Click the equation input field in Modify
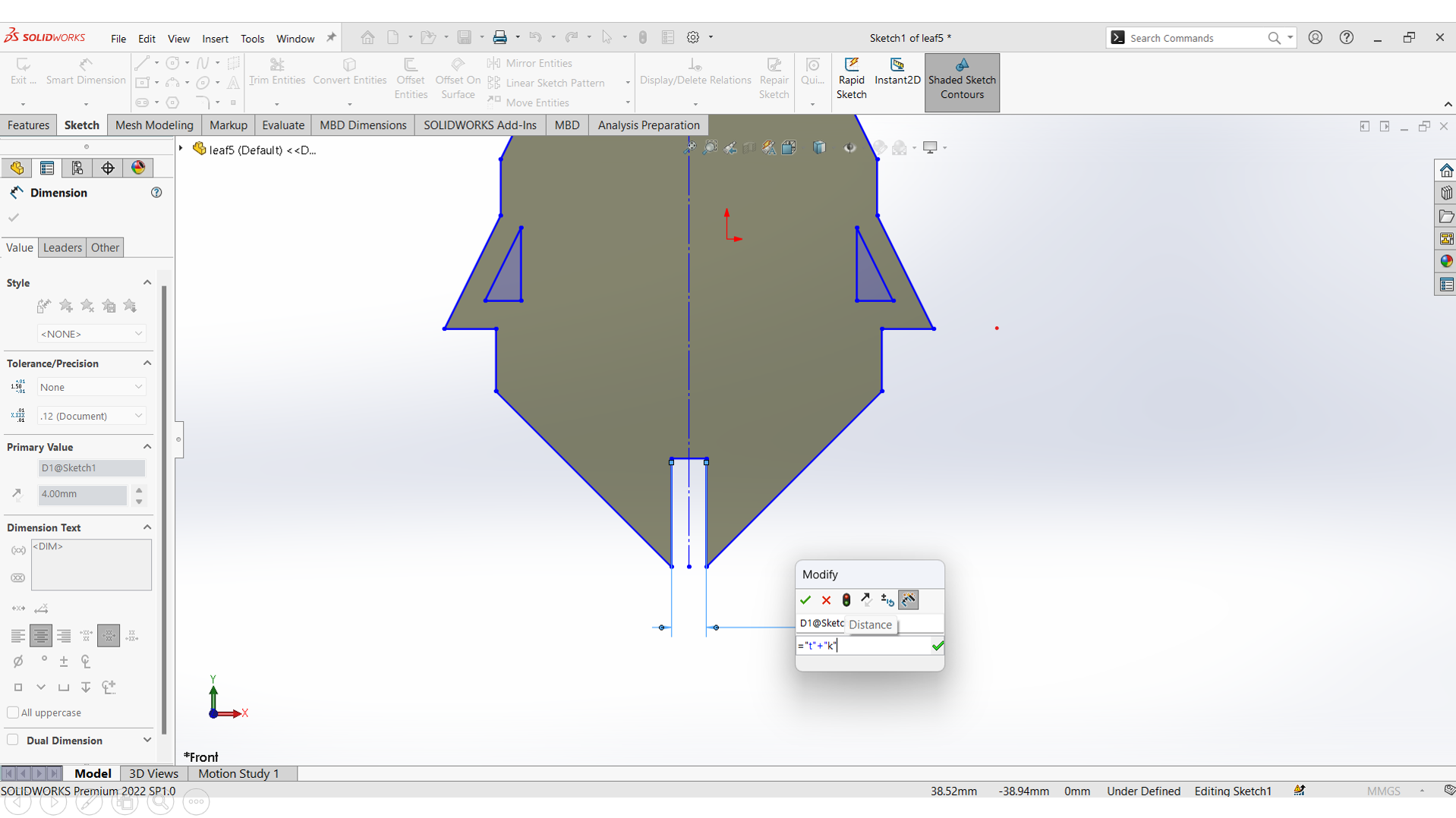Image resolution: width=1456 pixels, height=818 pixels. tap(863, 646)
